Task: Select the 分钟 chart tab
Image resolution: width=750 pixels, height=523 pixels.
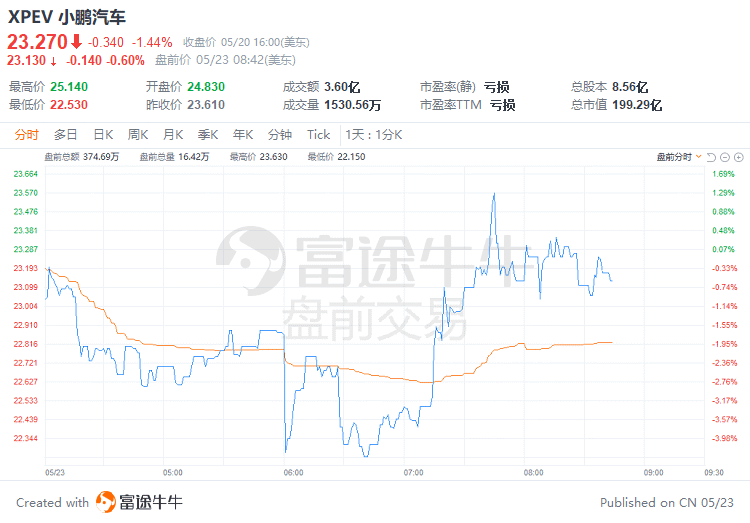Action: tap(280, 135)
